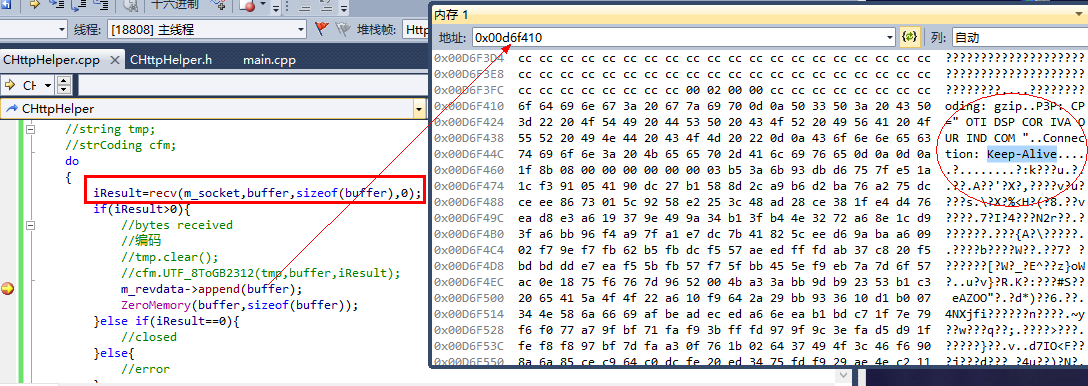
Task: Click the //closed comment line
Action: pos(148,337)
